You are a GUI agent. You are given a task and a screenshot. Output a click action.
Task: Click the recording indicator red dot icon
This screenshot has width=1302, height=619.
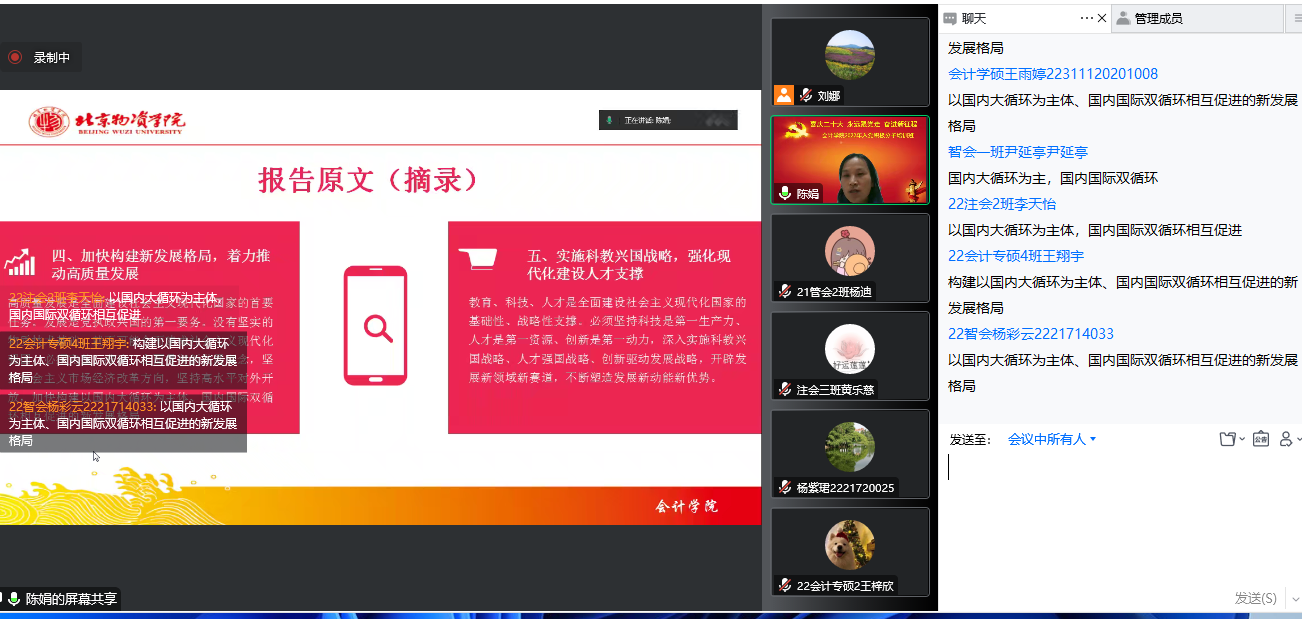coord(15,58)
